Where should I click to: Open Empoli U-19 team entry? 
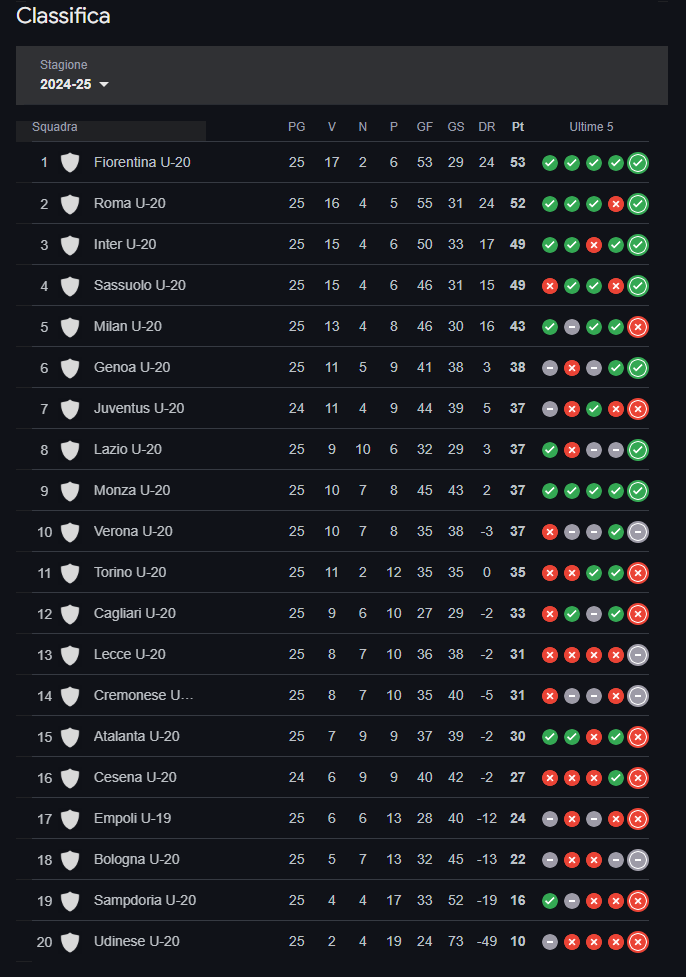tap(132, 818)
